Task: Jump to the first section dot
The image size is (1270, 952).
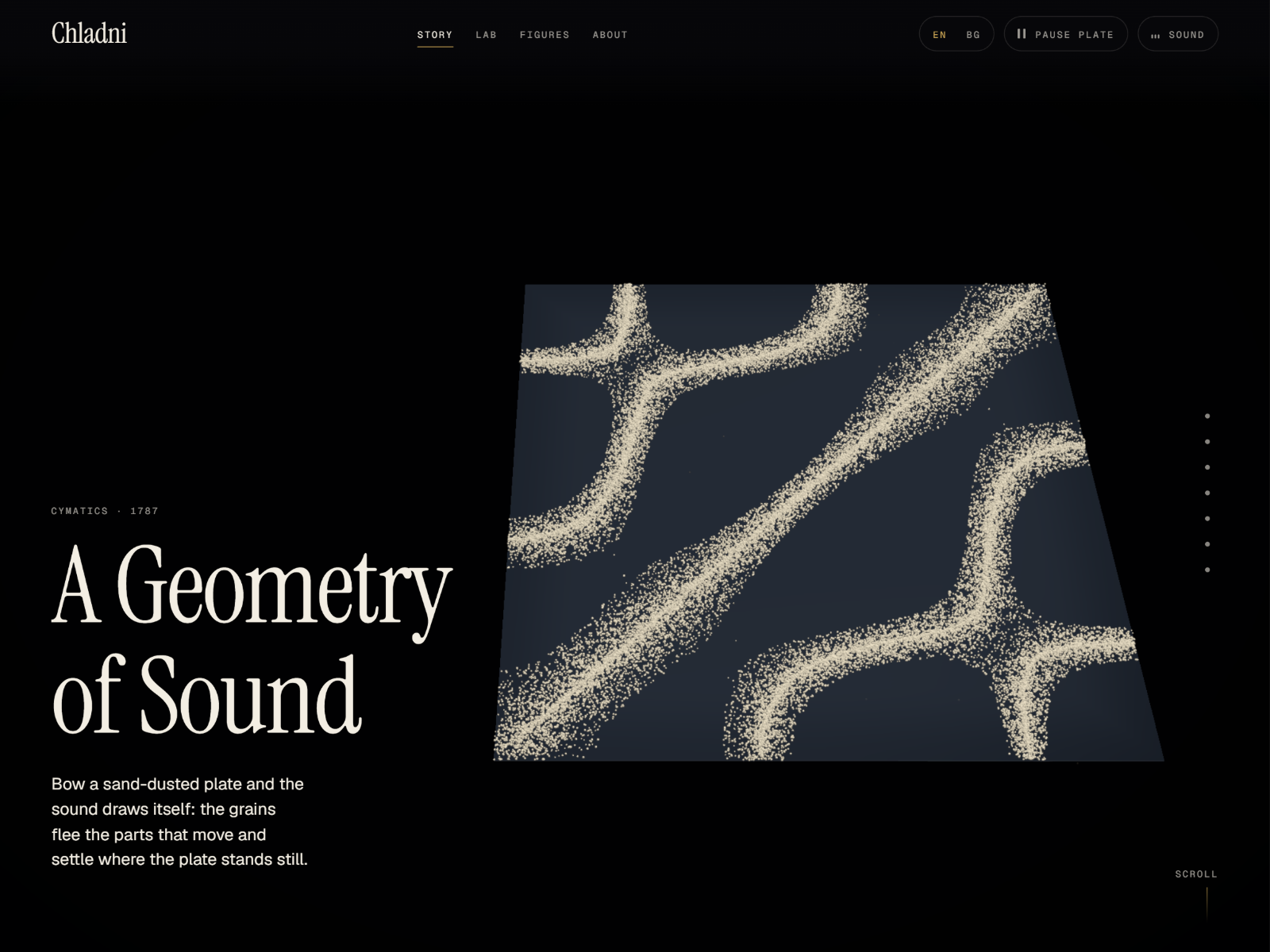Action: (1207, 416)
